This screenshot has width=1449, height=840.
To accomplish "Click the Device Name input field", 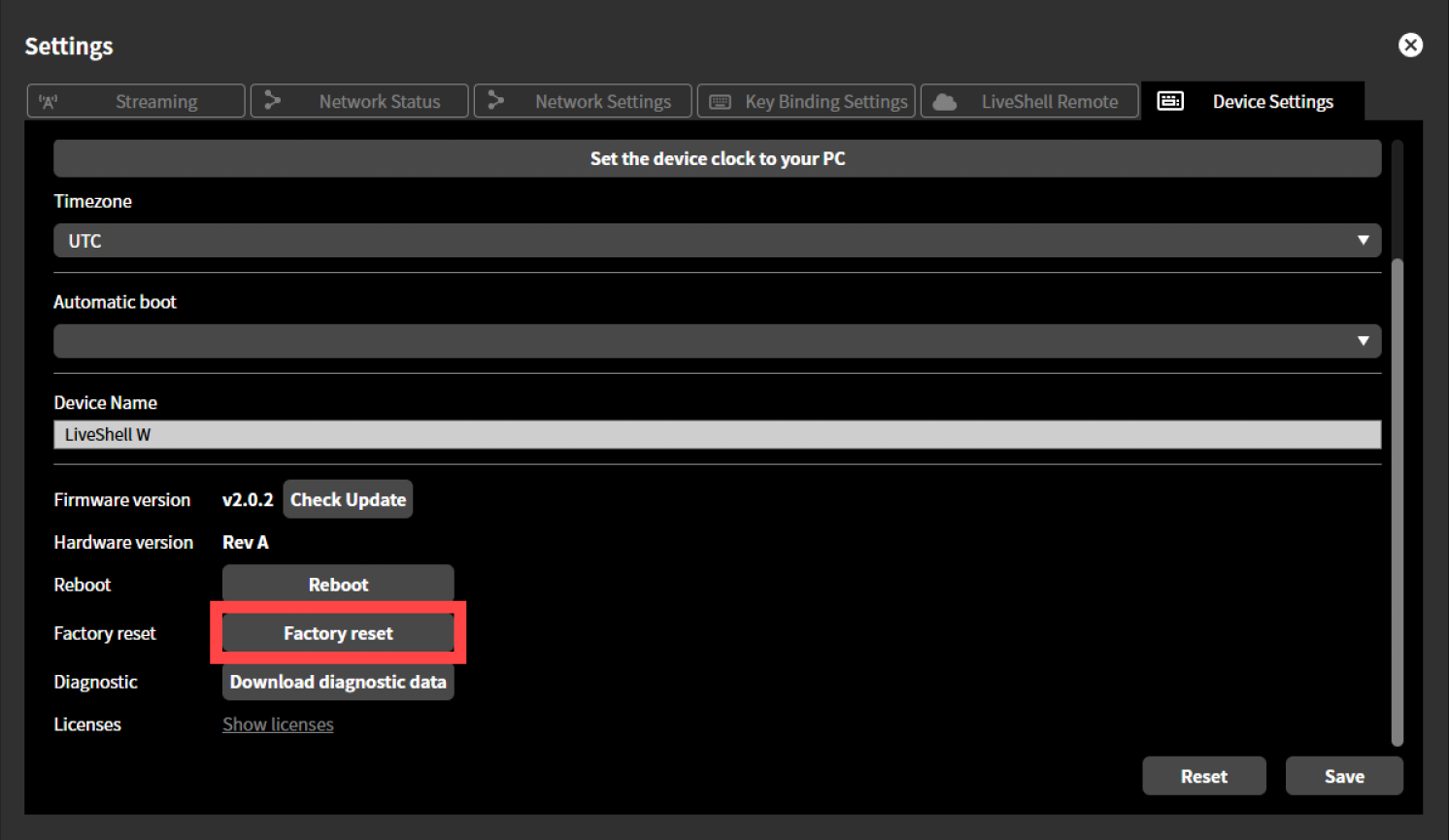I will [x=717, y=434].
